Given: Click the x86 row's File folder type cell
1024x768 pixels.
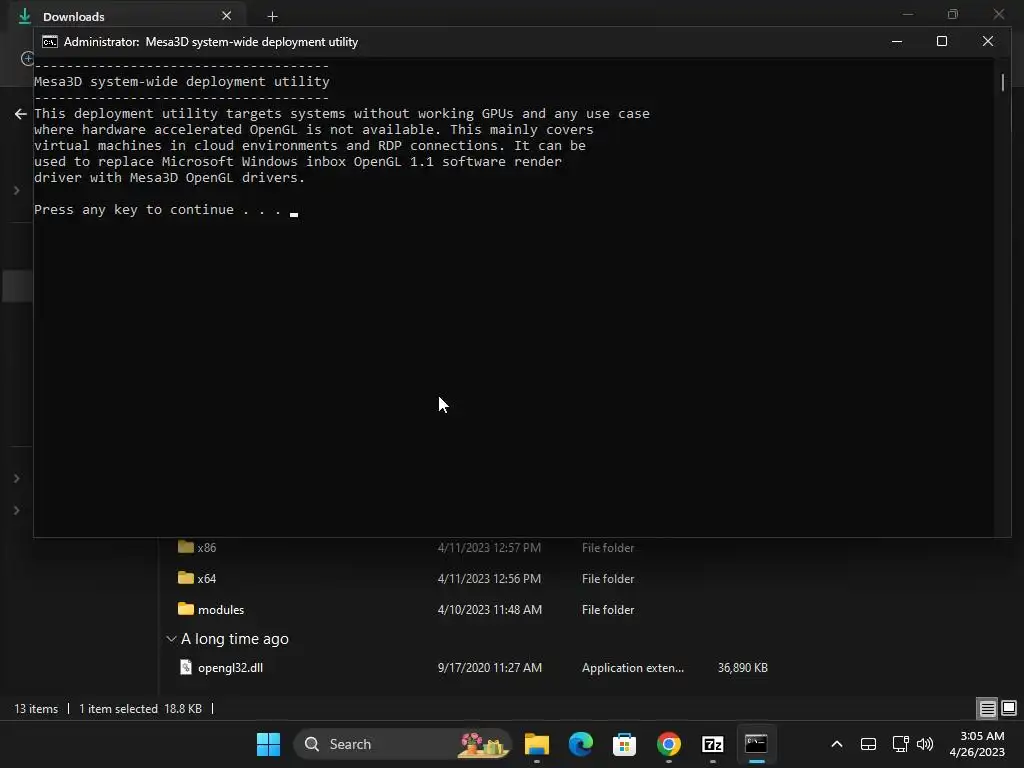Looking at the screenshot, I should (607, 548).
